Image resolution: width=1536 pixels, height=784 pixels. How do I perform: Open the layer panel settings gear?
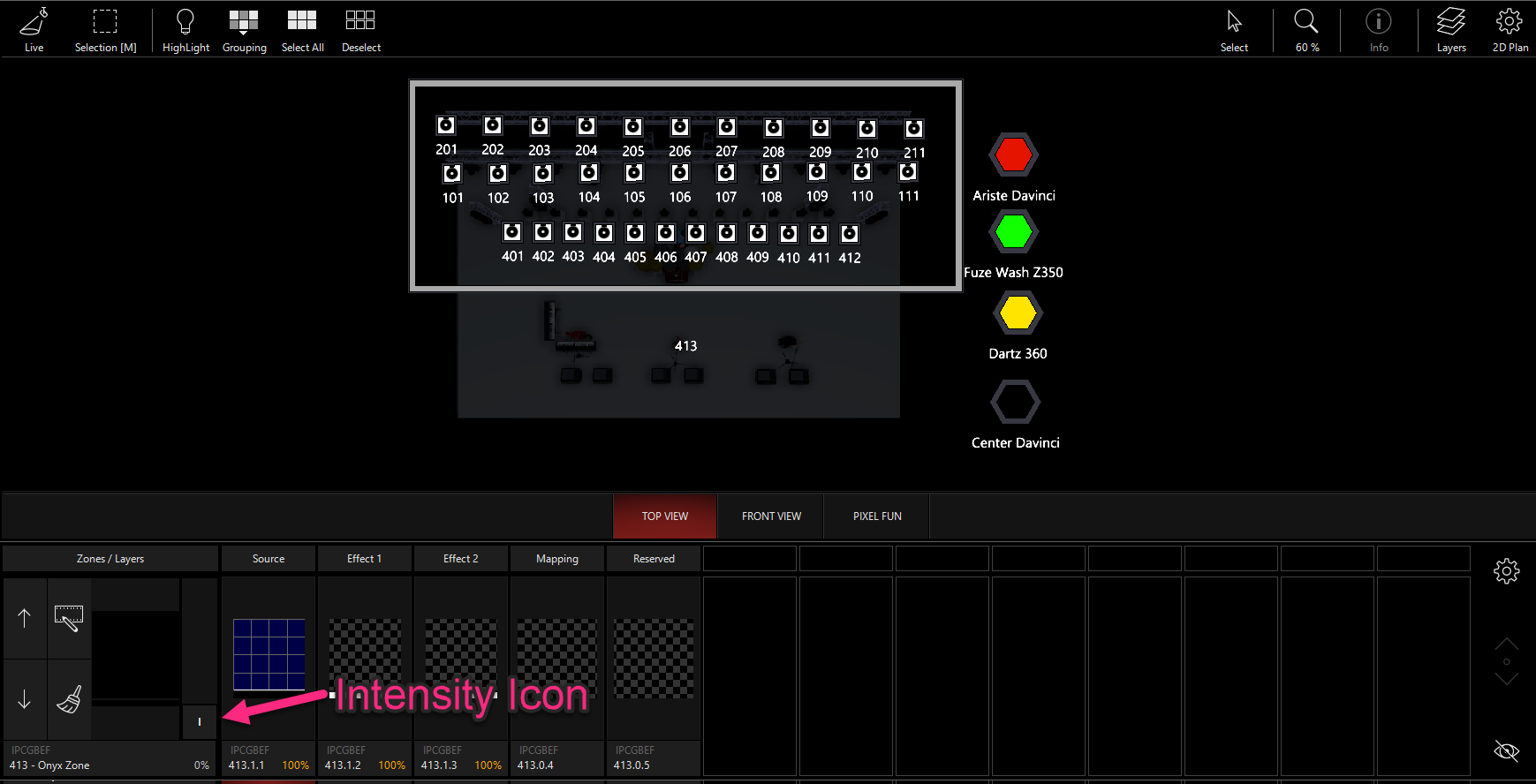1507,571
